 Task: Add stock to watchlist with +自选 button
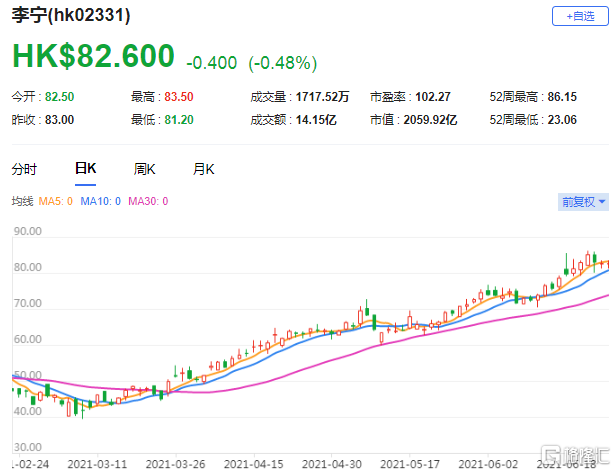(580, 16)
